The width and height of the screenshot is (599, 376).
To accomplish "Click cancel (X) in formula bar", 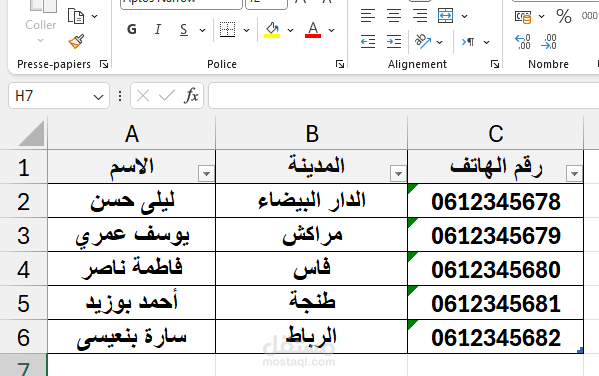I will pos(143,96).
